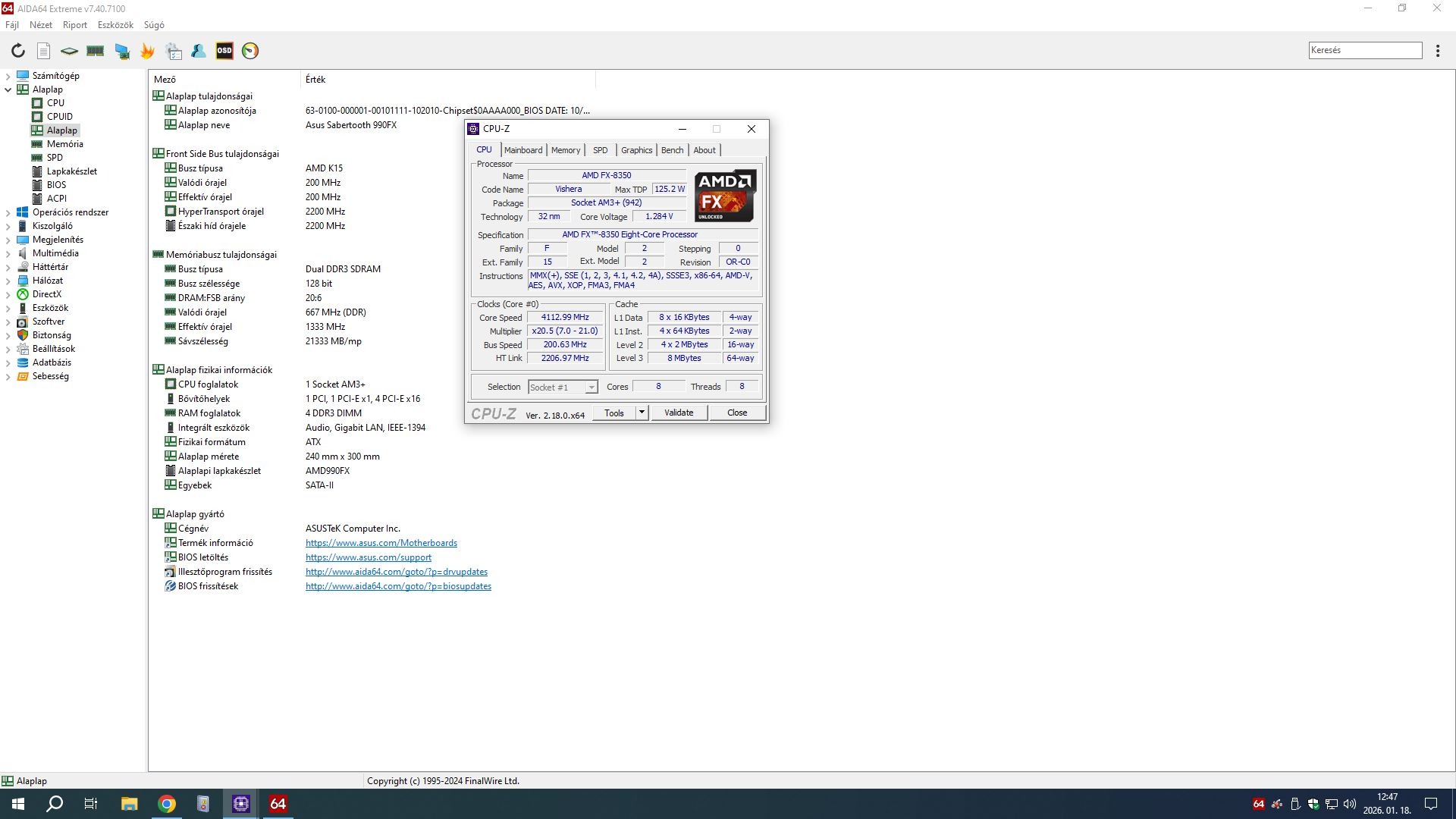Open the three-dot options menu
The width and height of the screenshot is (1456, 819).
point(1438,51)
